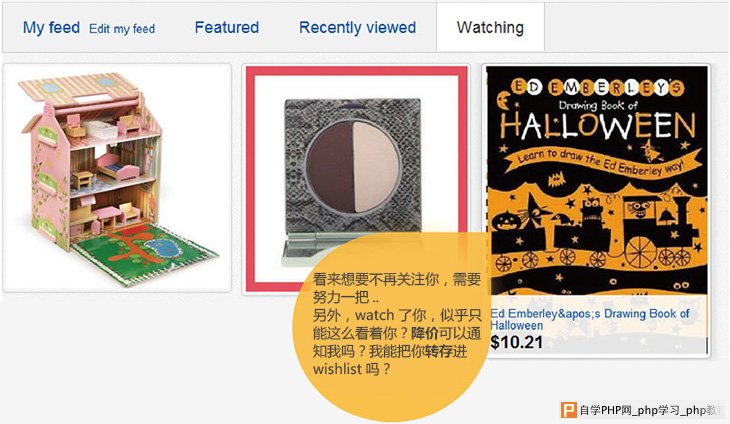Click the $10.21 price label
730x424 pixels.
pos(517,343)
